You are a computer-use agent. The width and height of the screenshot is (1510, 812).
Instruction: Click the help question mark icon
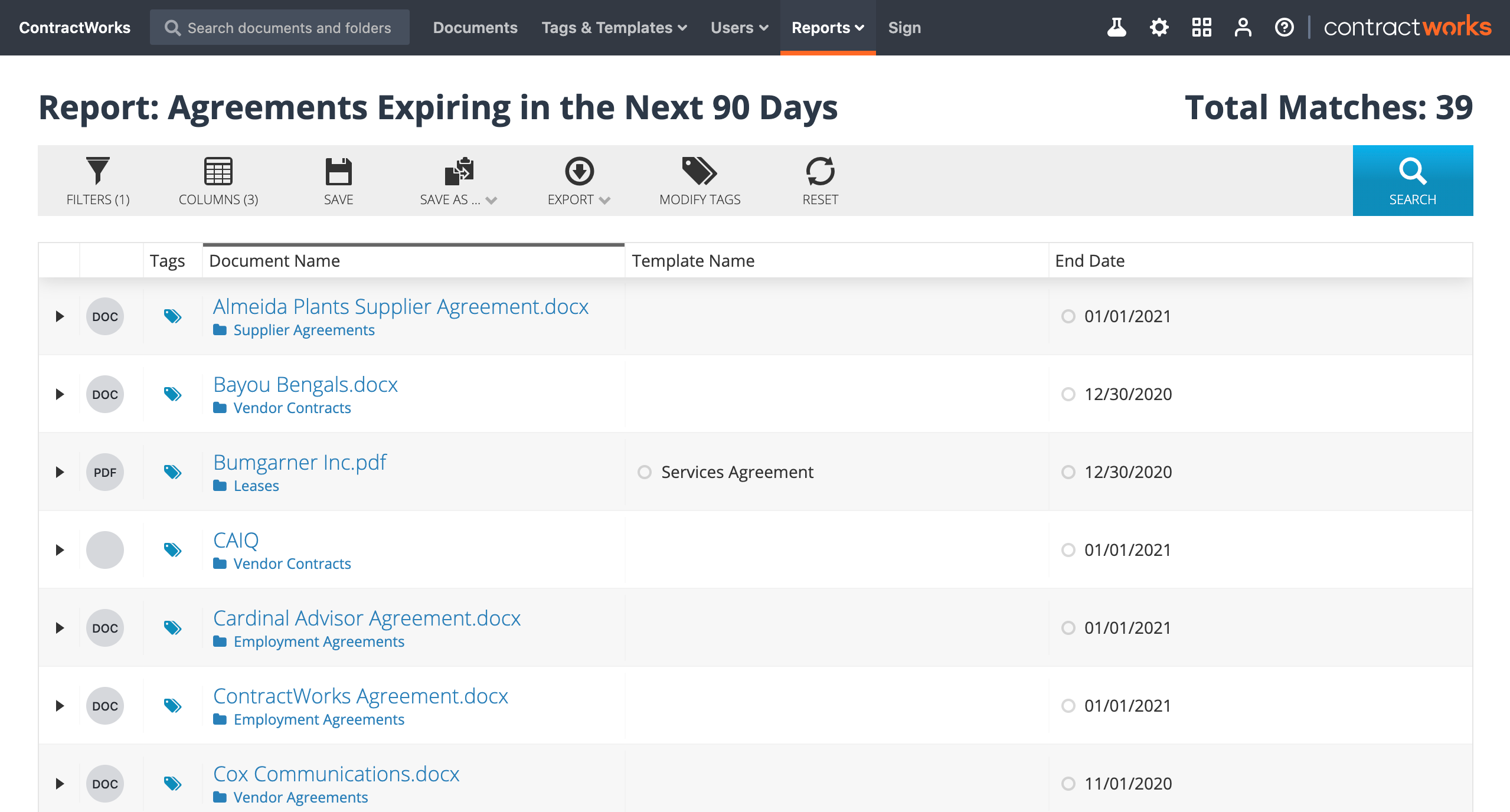(x=1284, y=27)
